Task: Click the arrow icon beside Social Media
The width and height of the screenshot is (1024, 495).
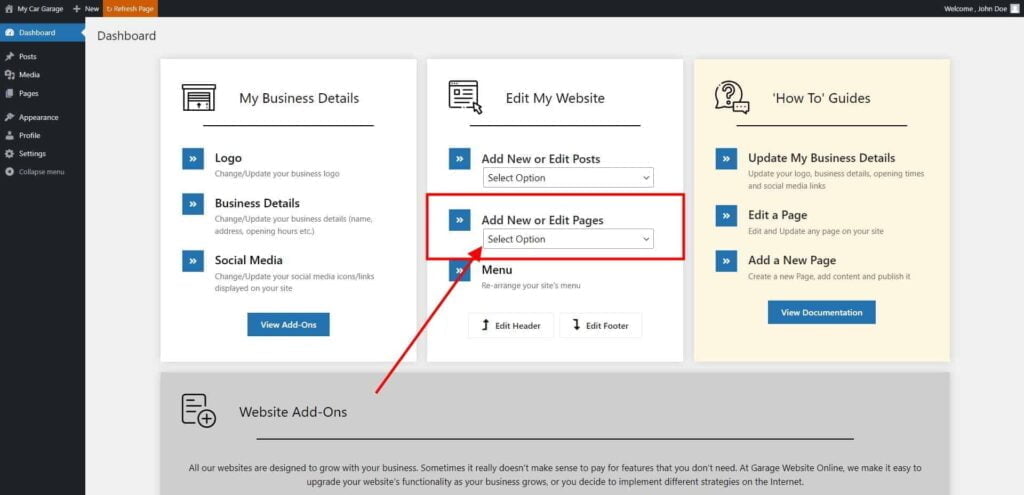Action: [193, 261]
